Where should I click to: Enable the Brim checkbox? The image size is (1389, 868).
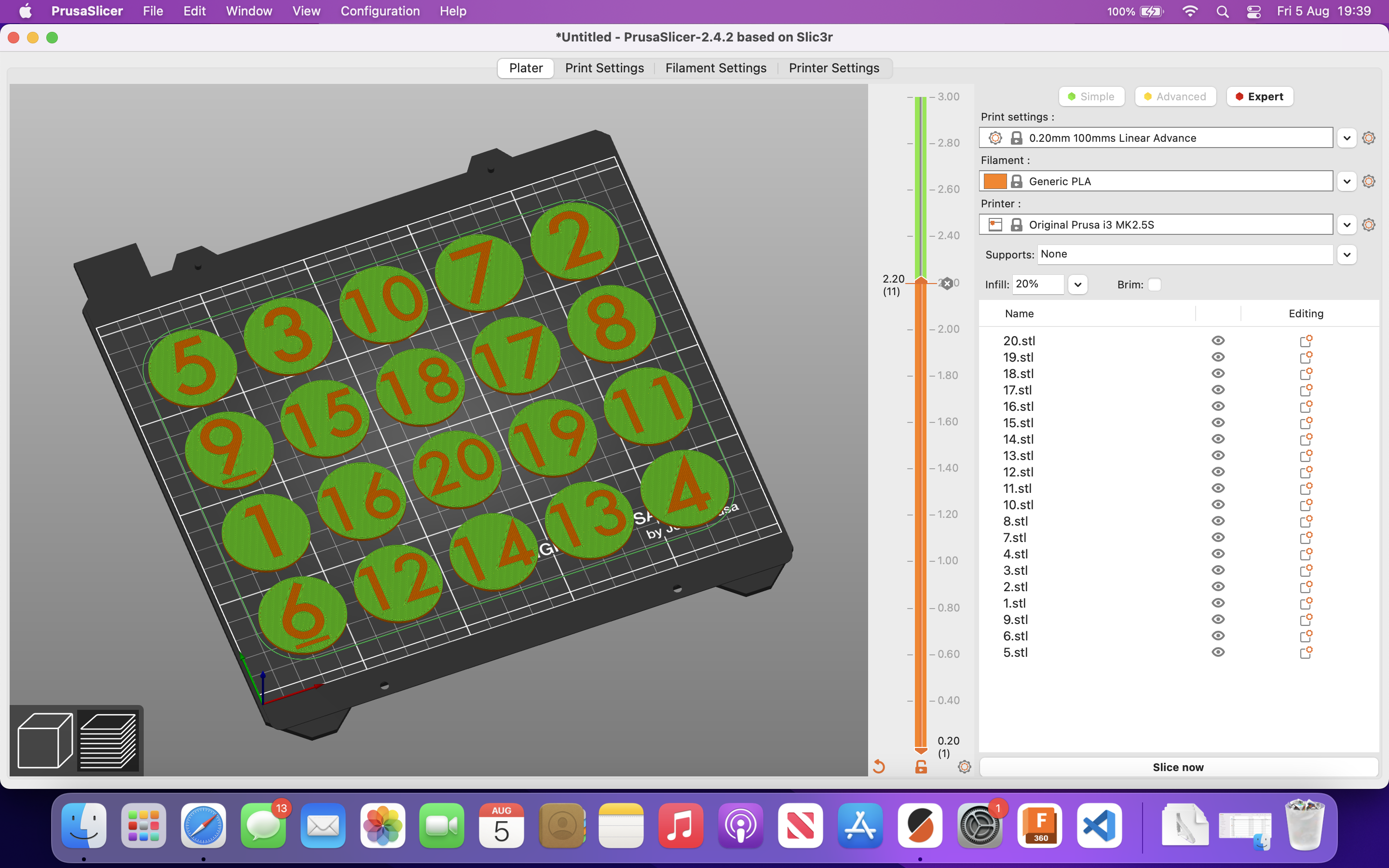click(x=1154, y=285)
